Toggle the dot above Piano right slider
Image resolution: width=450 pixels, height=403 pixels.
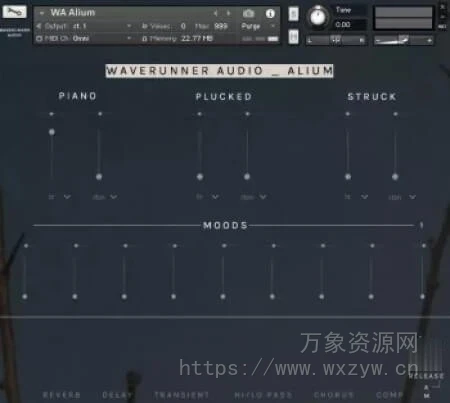click(x=100, y=114)
